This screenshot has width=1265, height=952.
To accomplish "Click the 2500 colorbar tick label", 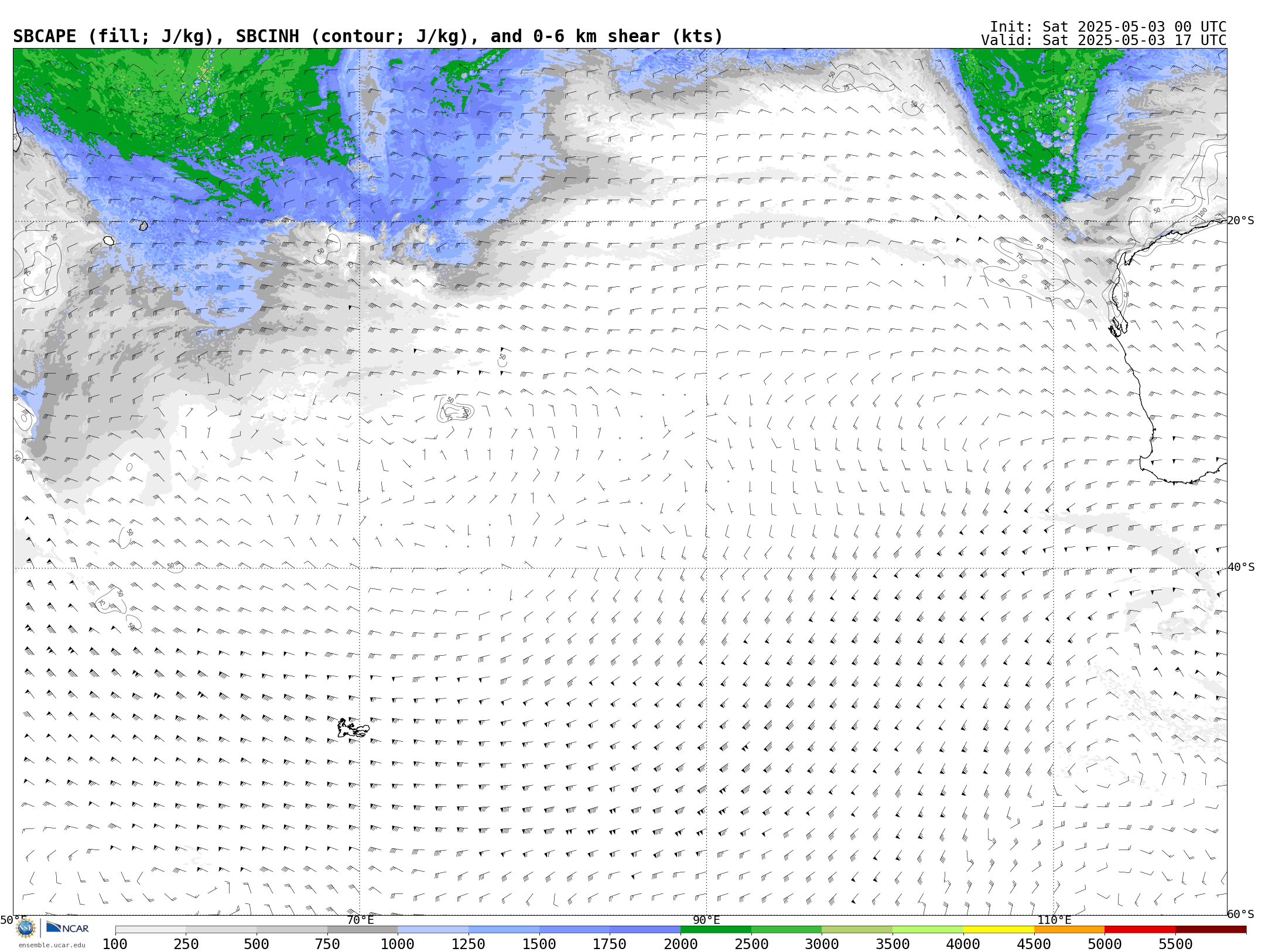I will [x=751, y=944].
